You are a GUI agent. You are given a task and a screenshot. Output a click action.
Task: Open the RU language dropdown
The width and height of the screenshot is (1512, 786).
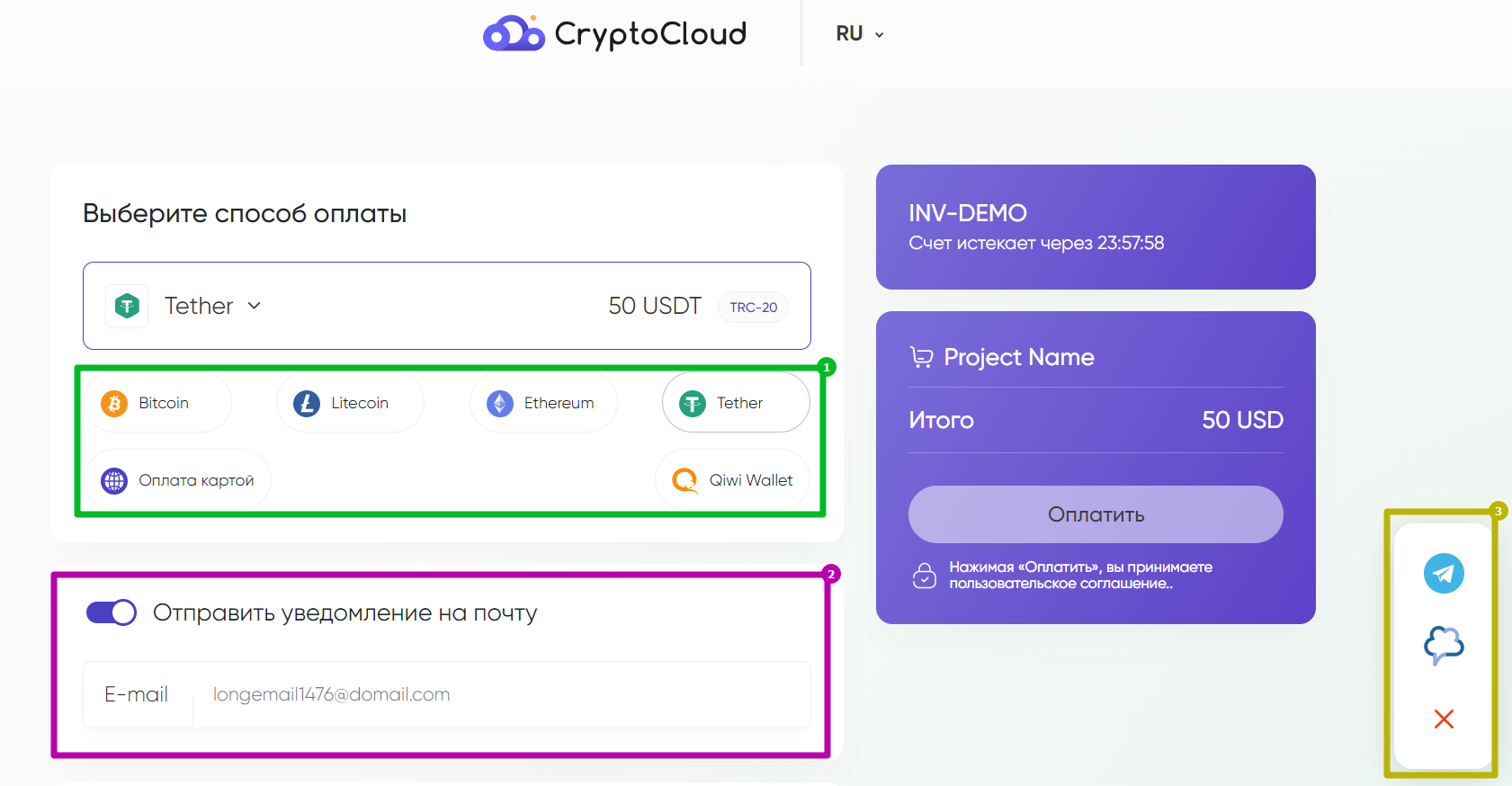click(860, 34)
